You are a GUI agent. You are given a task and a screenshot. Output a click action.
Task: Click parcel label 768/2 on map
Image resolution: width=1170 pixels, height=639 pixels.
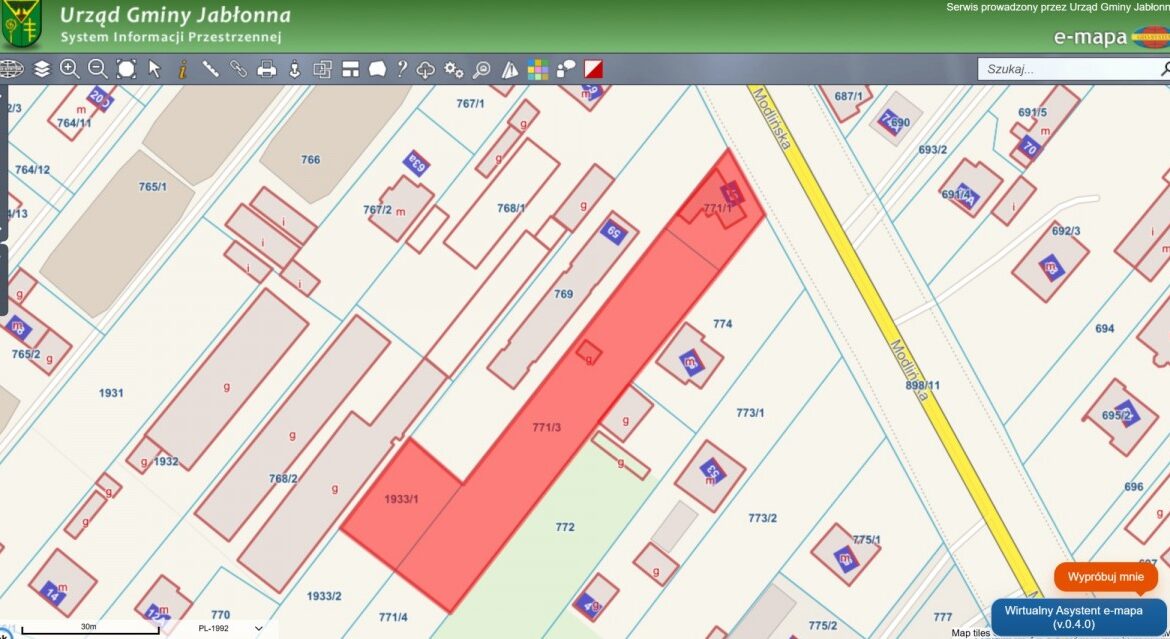[x=284, y=478]
